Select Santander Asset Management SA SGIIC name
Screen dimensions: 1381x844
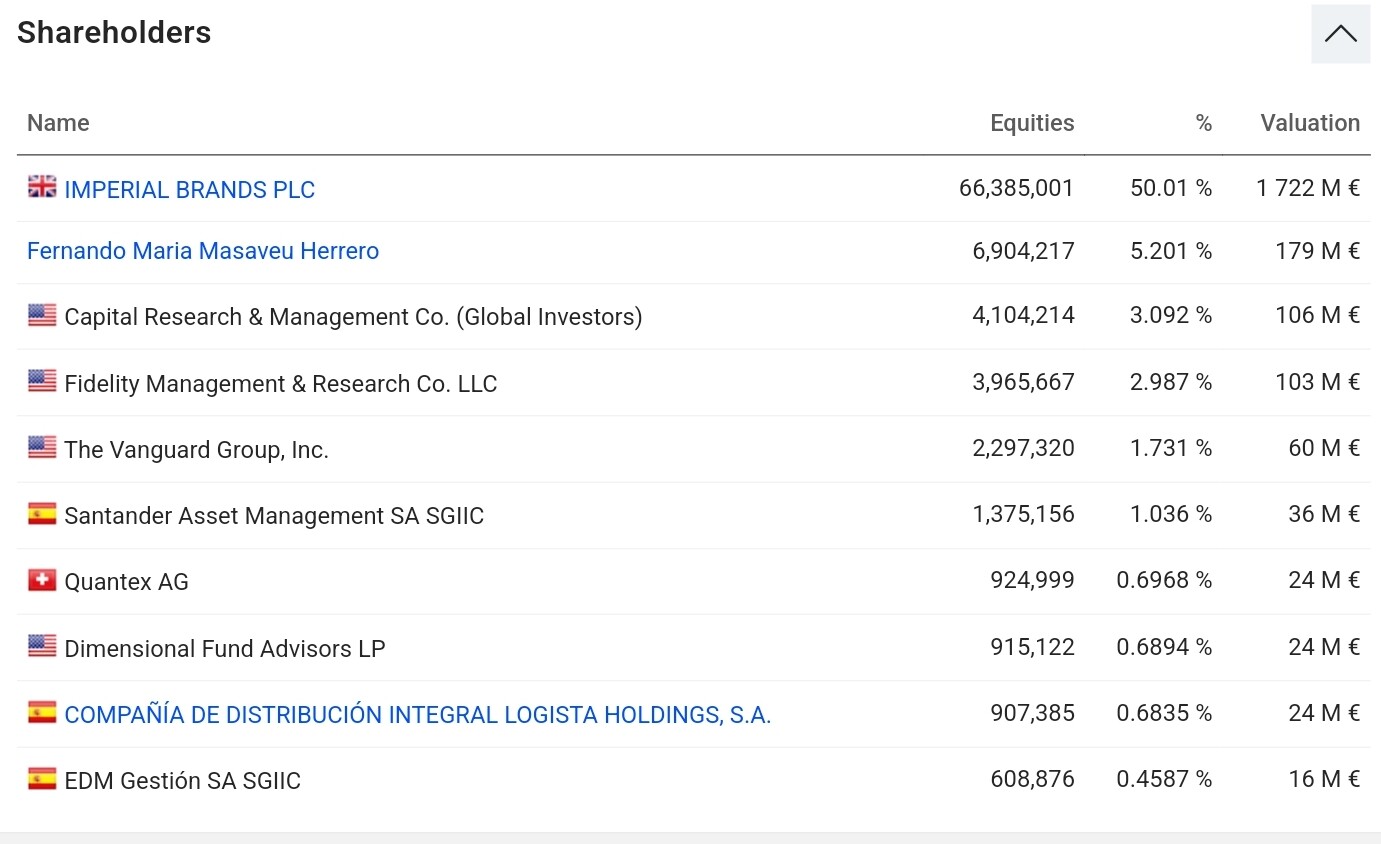(274, 516)
